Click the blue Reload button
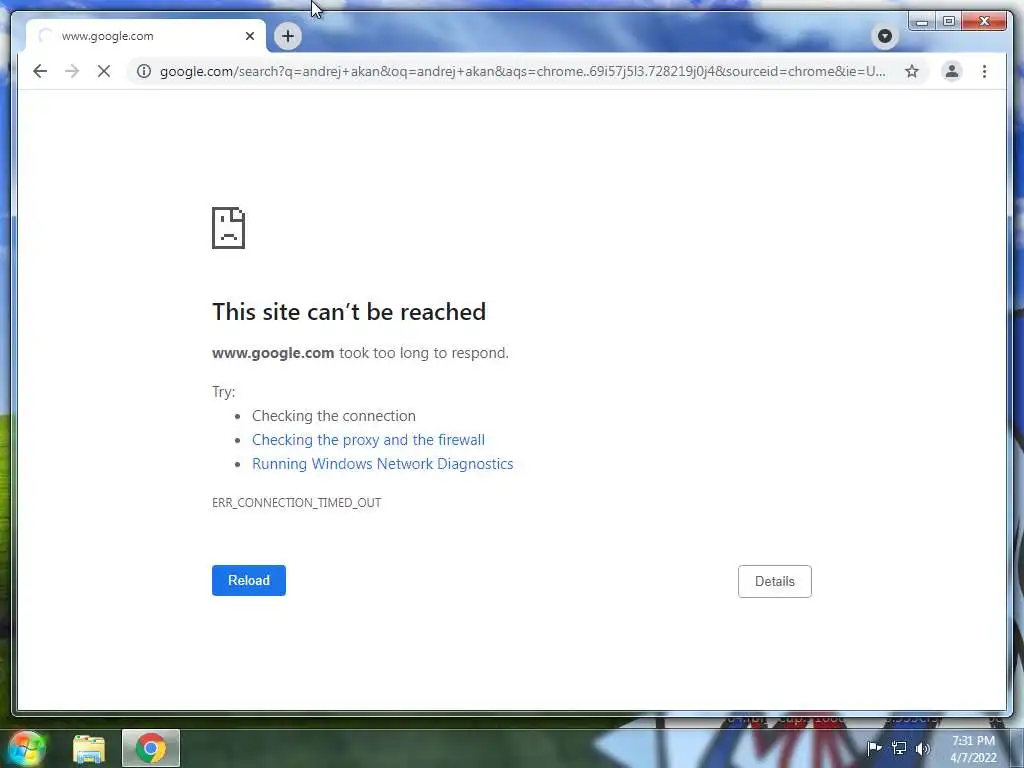Viewport: 1024px width, 768px height. coord(249,581)
